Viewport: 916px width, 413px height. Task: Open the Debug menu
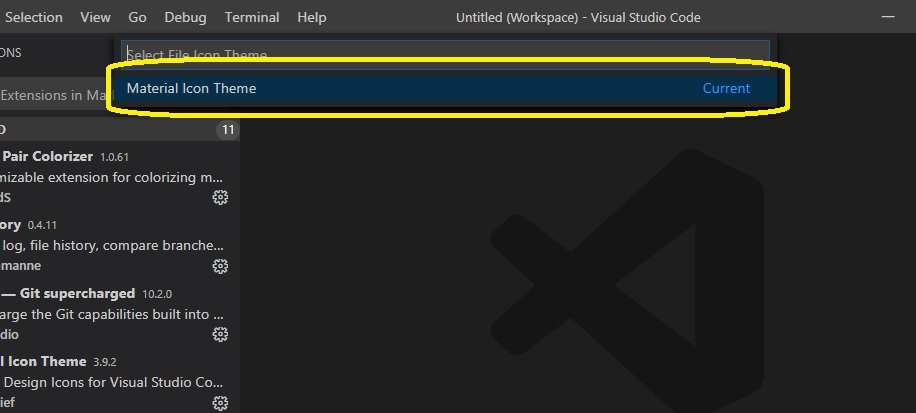click(x=185, y=18)
